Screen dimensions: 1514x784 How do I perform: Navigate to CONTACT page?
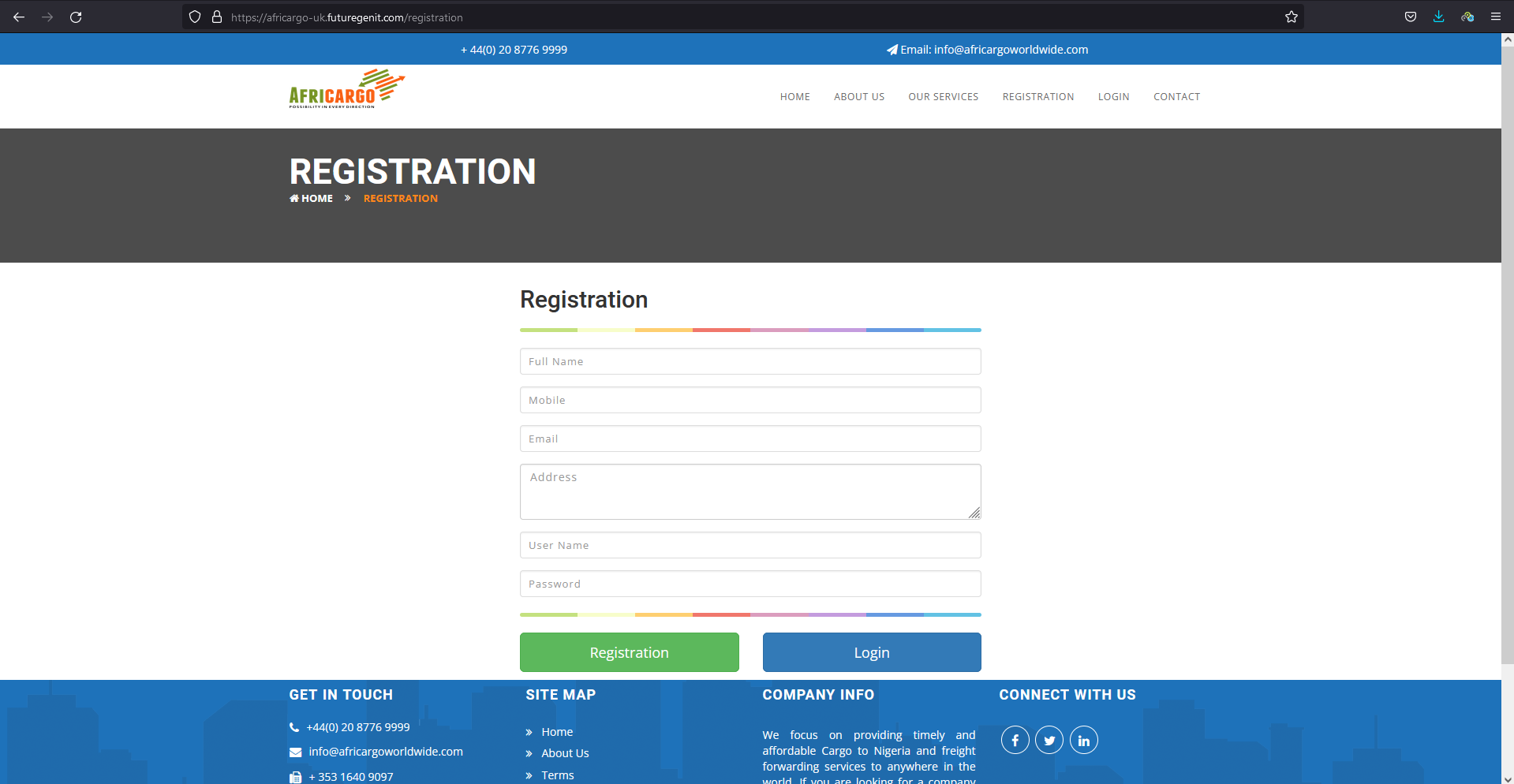(x=1176, y=96)
